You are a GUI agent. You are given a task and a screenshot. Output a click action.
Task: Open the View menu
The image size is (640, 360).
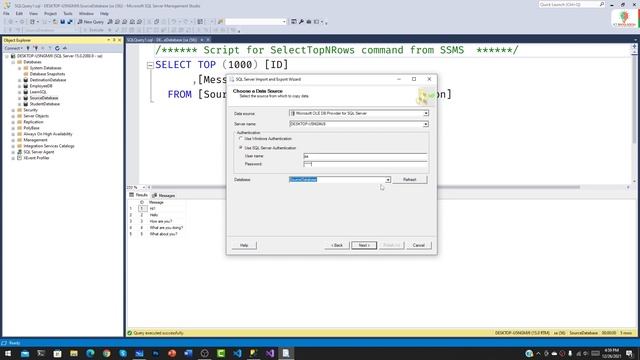(33, 13)
